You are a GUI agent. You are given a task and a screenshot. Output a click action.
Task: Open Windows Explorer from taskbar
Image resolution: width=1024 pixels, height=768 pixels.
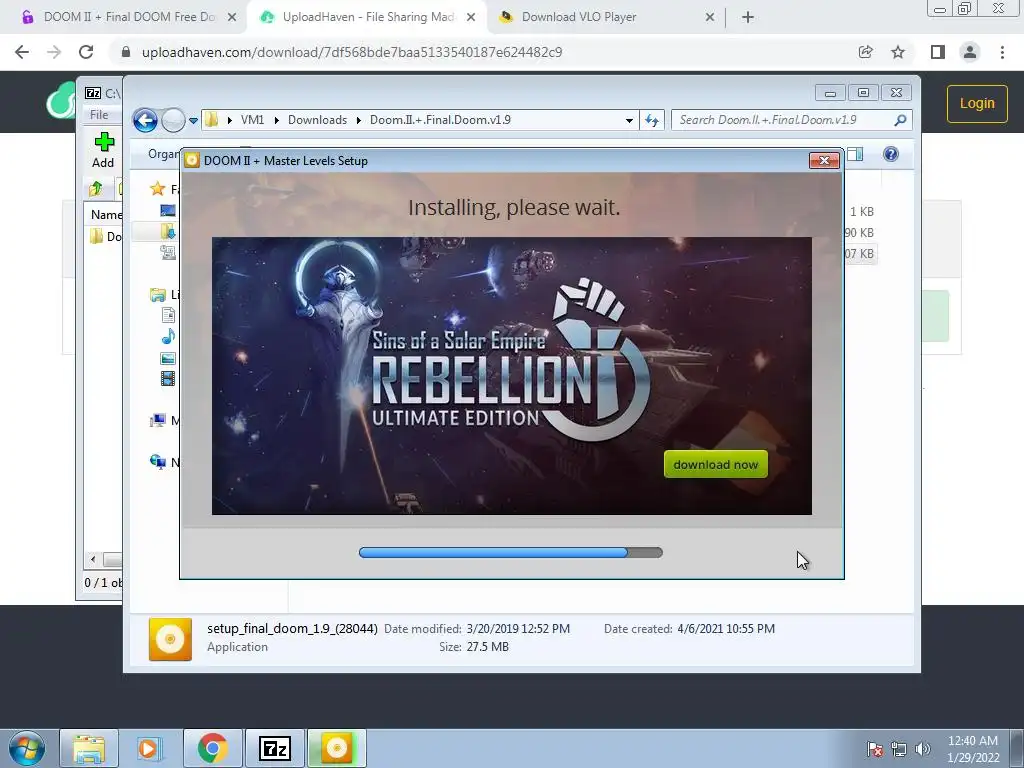89,748
